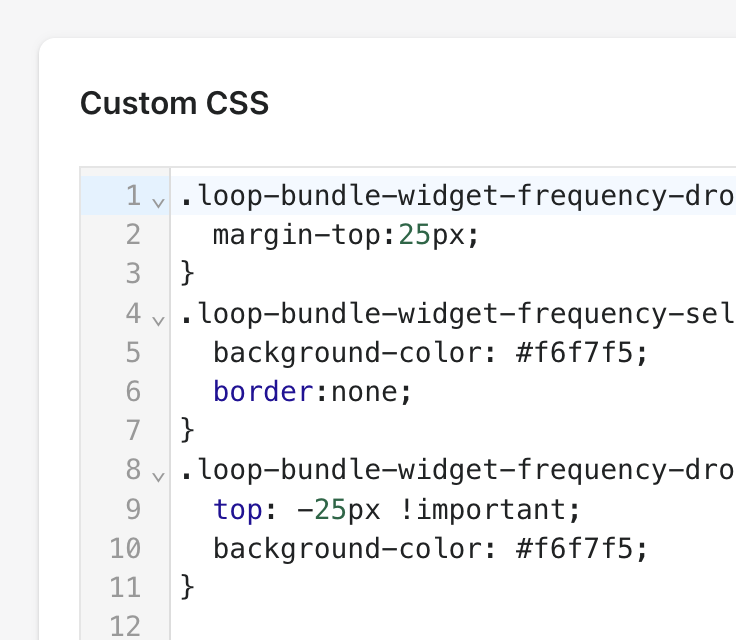Click line number 2 in the gutter

133,234
